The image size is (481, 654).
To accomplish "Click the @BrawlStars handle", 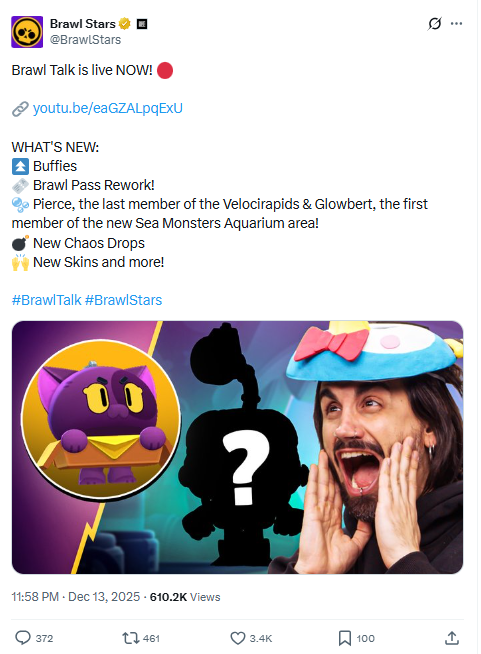I will [x=86, y=40].
